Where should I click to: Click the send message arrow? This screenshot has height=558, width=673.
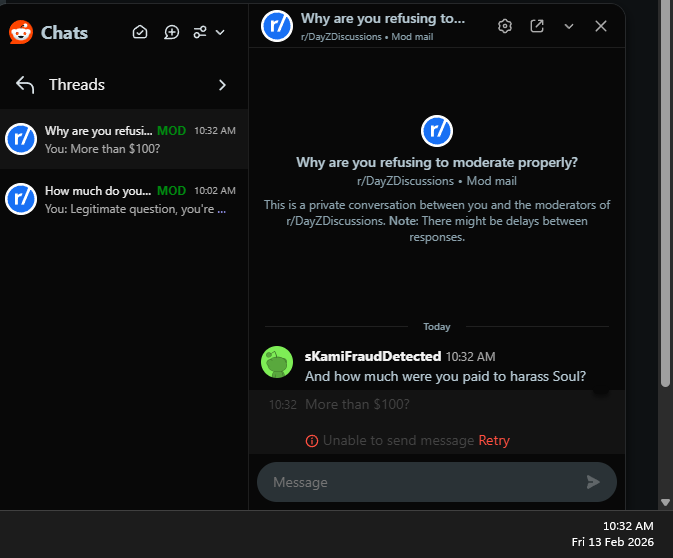click(593, 482)
